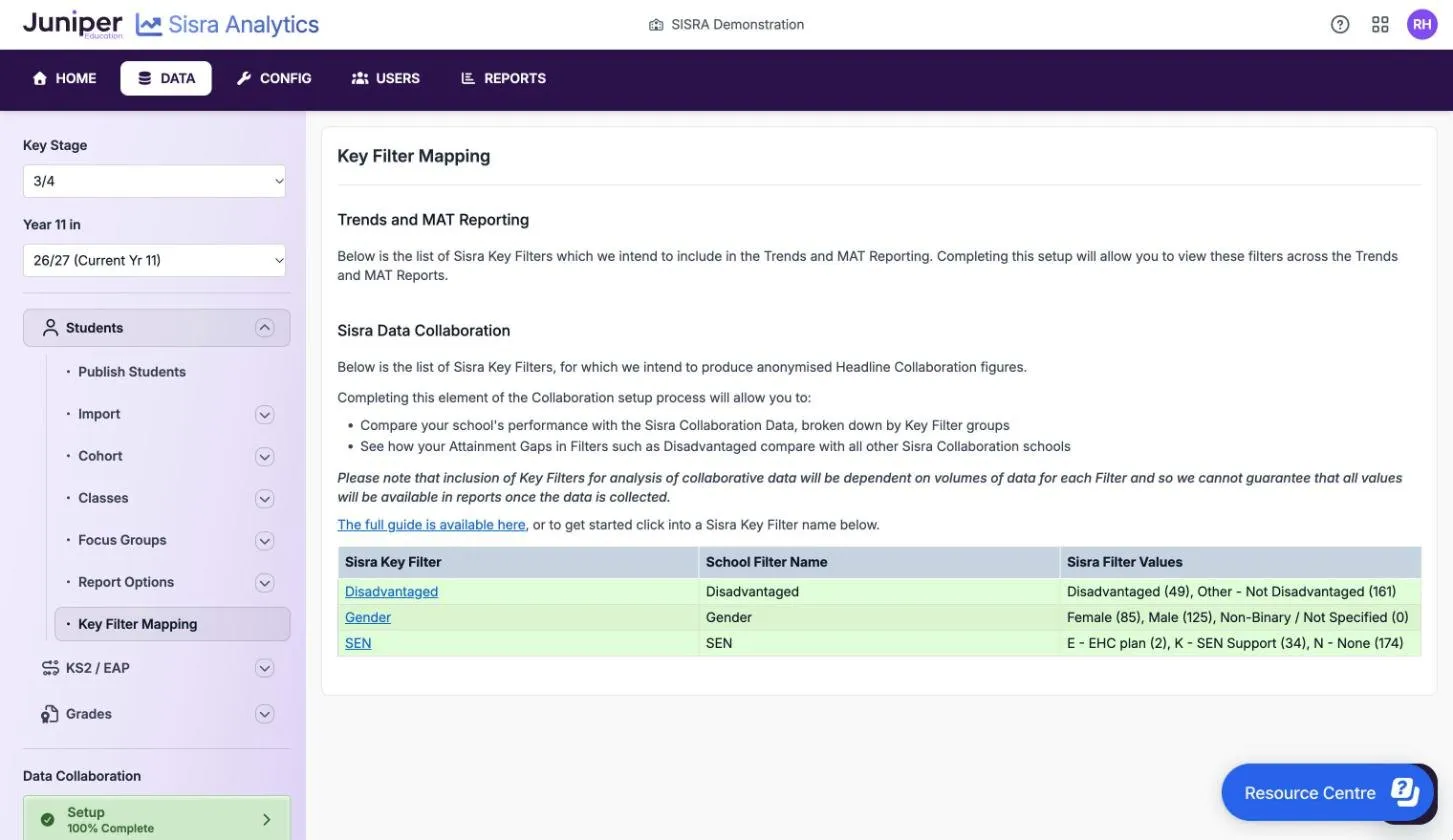
Task: Expand the Focus Groups chevron
Action: point(264,540)
